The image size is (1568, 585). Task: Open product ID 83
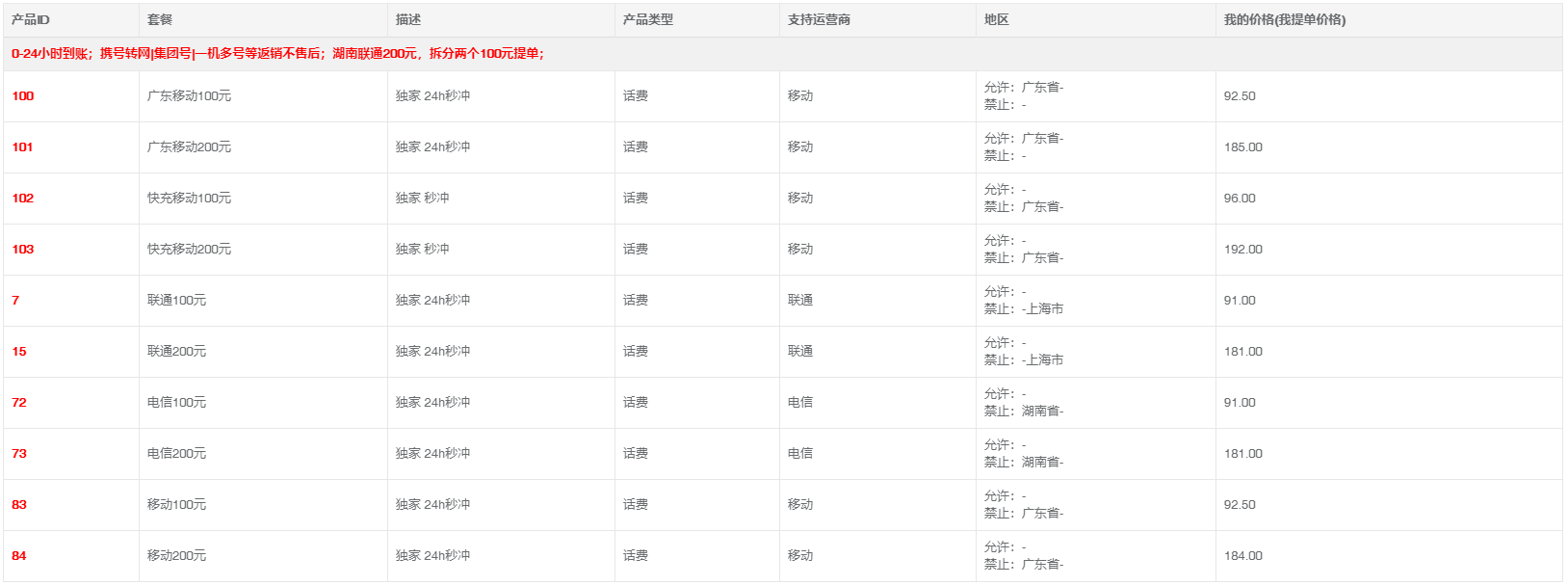(x=19, y=505)
